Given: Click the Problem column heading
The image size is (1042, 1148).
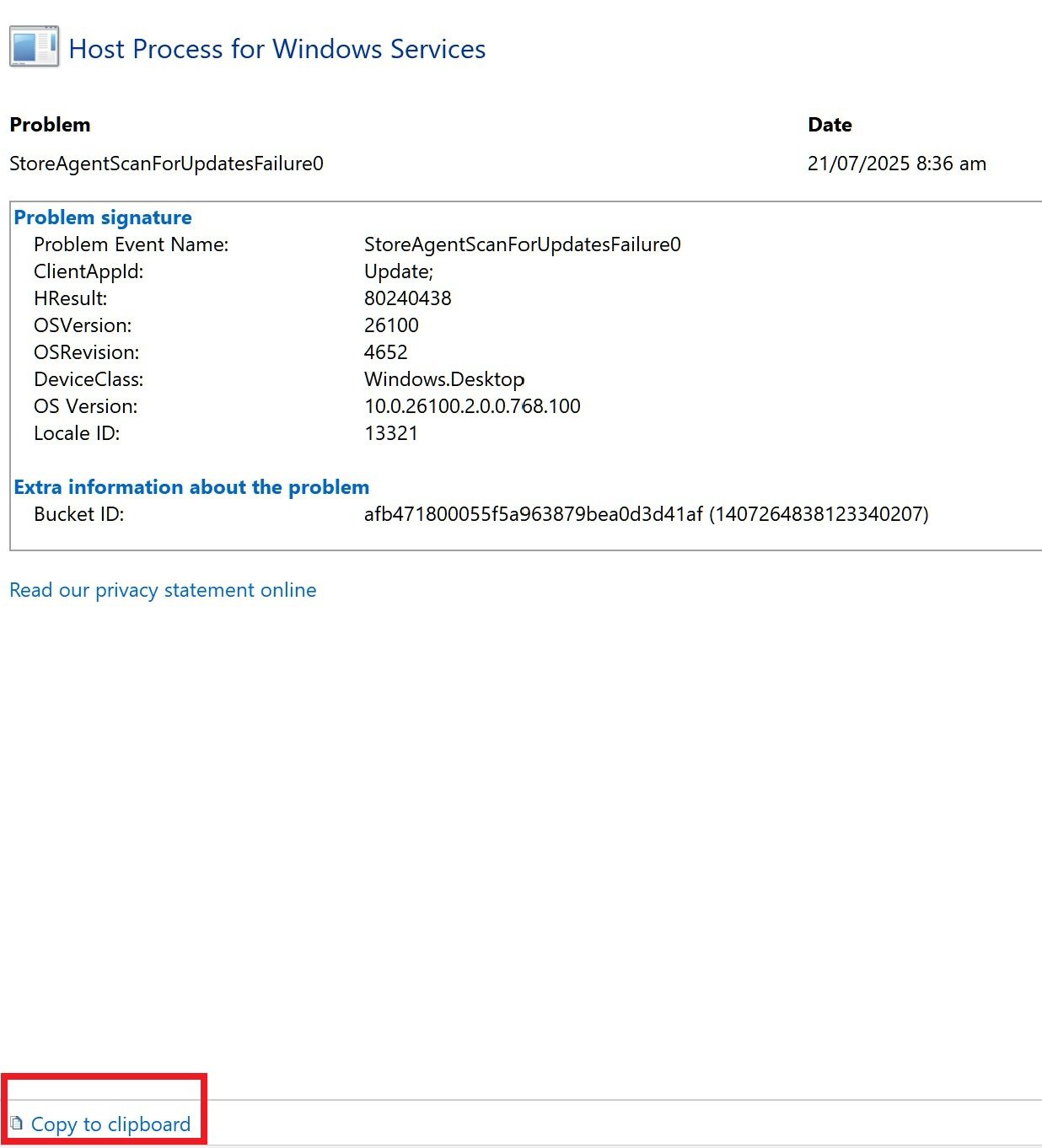Looking at the screenshot, I should [50, 125].
